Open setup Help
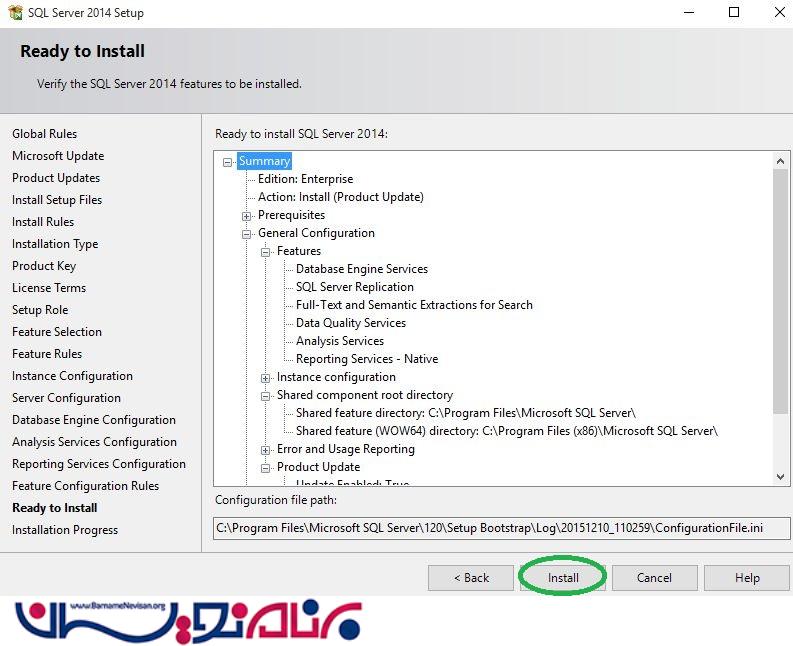793x646 pixels. coord(747,578)
